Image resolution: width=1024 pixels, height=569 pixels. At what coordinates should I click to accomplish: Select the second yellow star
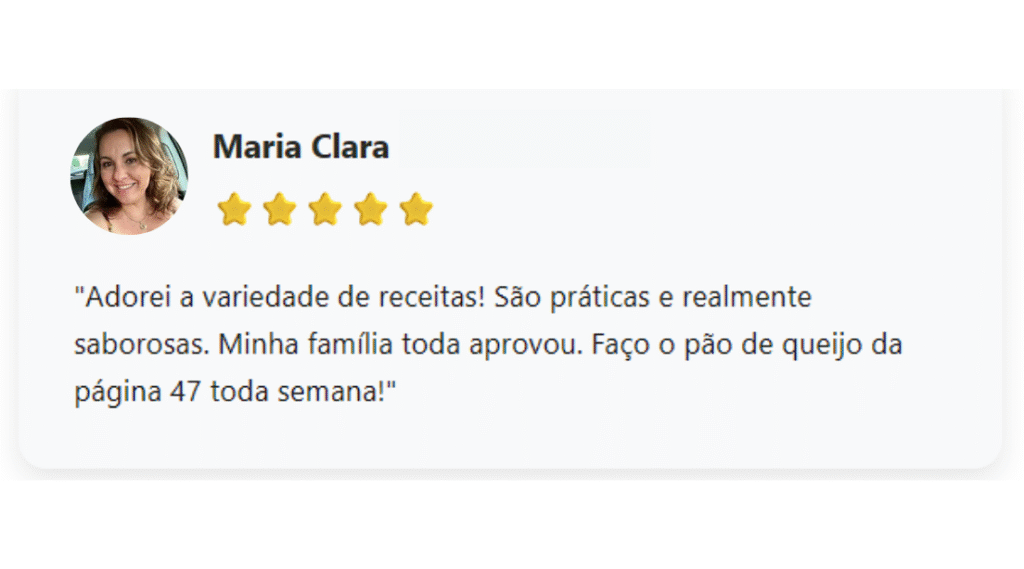279,210
